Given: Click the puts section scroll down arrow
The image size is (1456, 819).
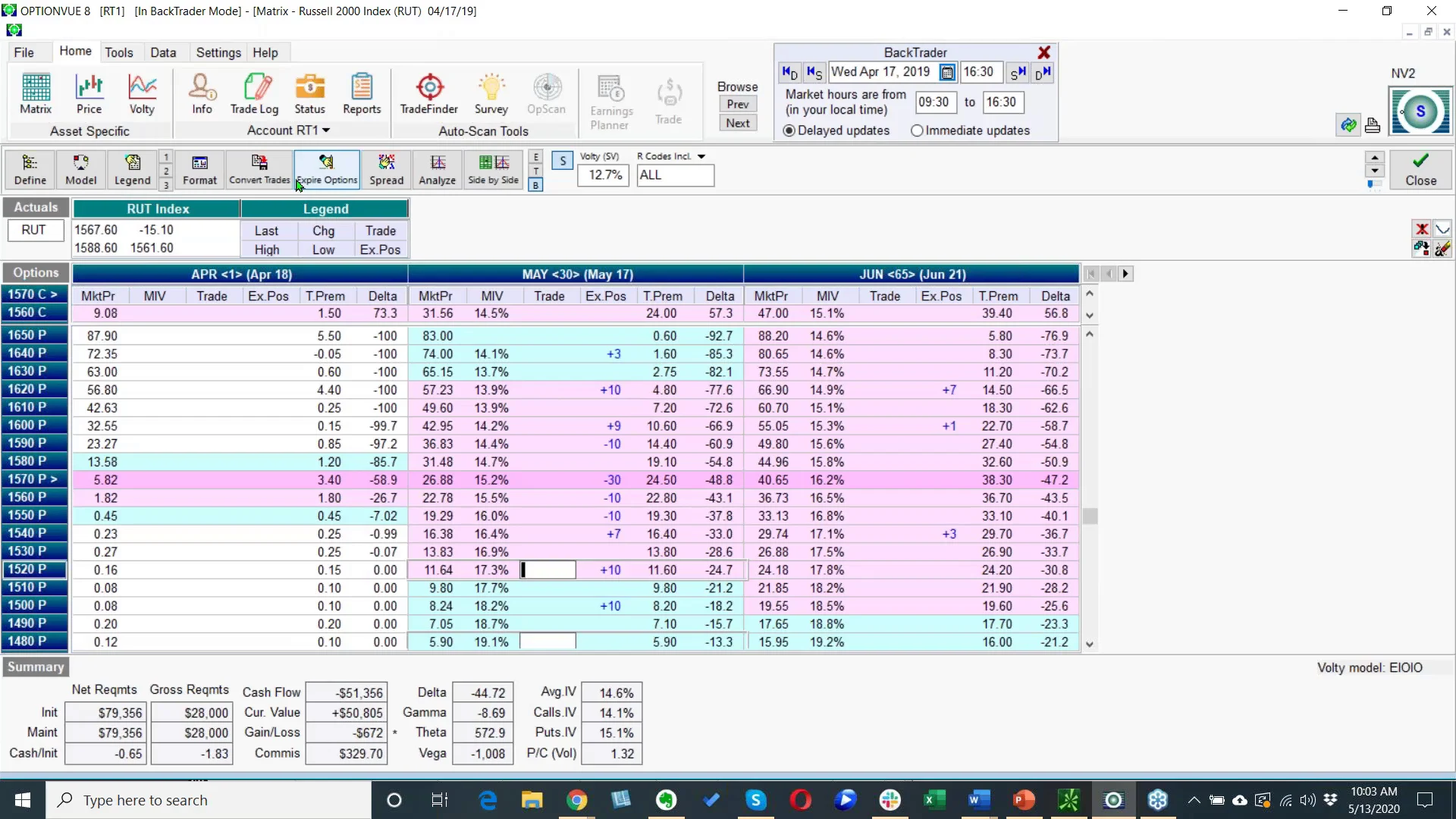Looking at the screenshot, I should pyautogui.click(x=1090, y=645).
